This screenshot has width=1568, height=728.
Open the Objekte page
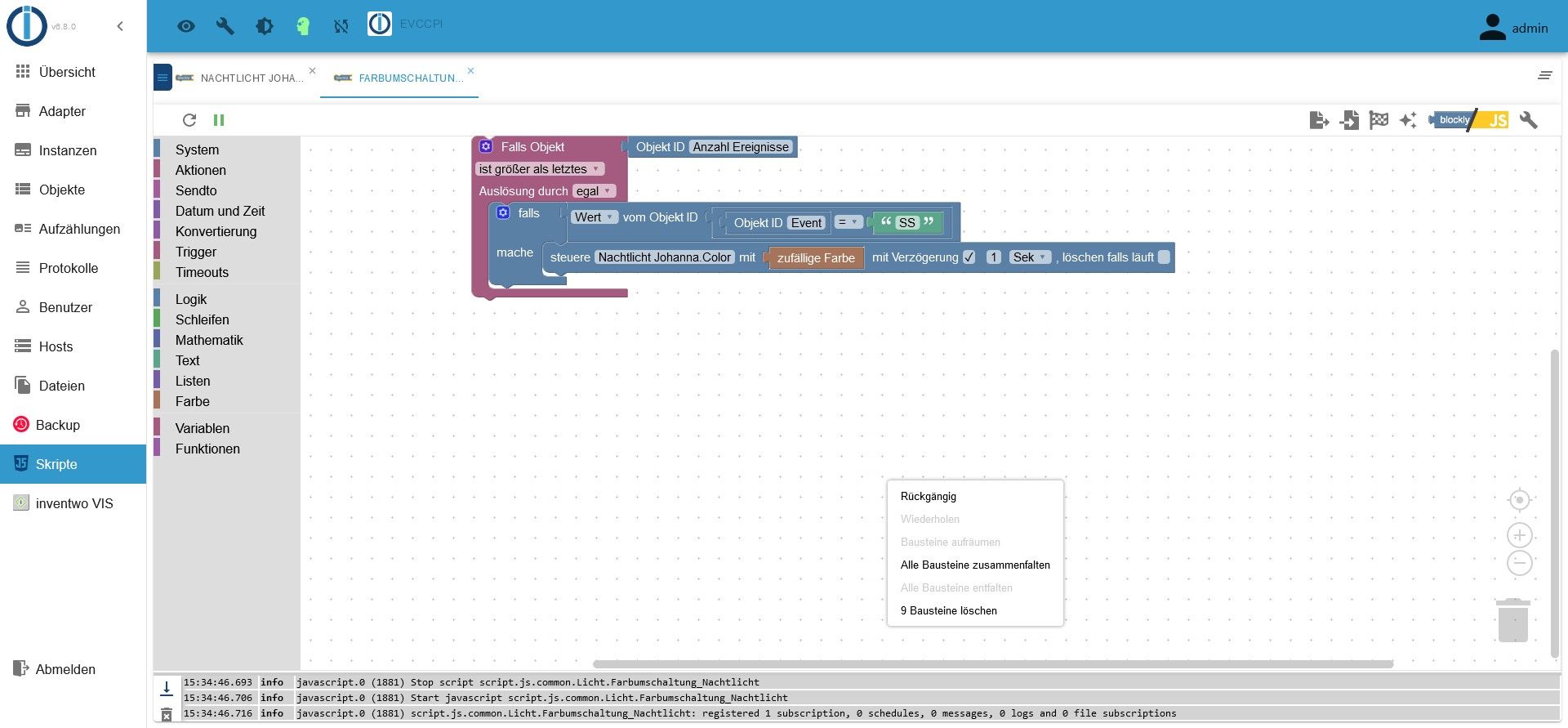73,190
